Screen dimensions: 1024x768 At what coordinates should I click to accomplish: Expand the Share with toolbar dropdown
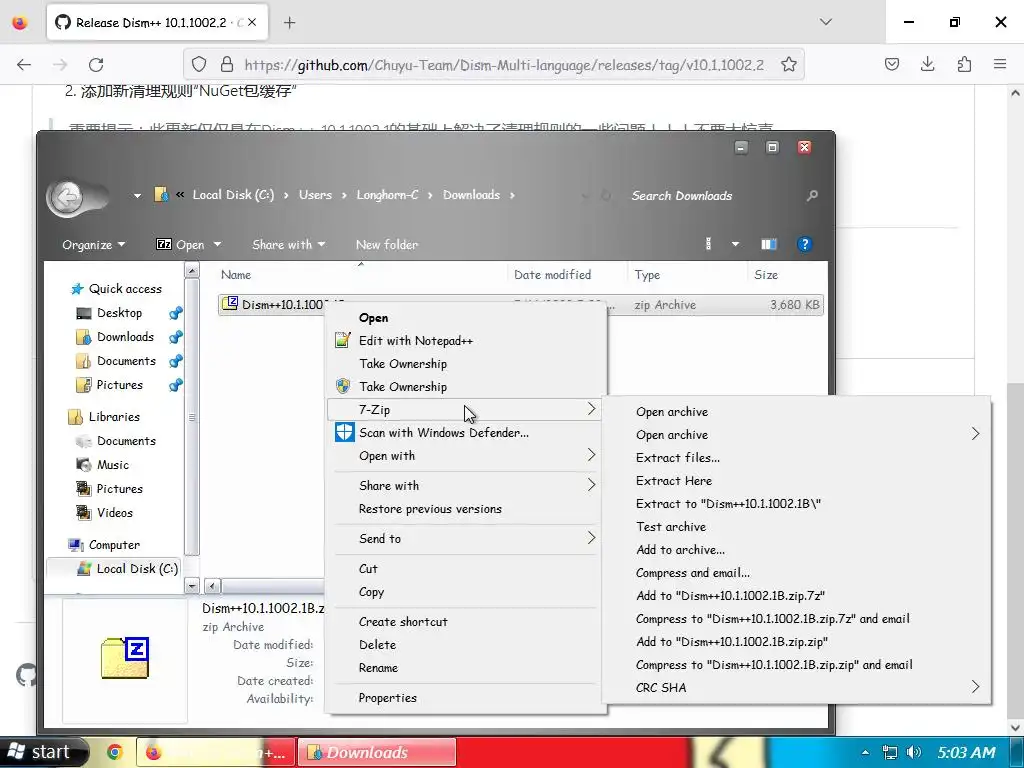[x=289, y=245]
